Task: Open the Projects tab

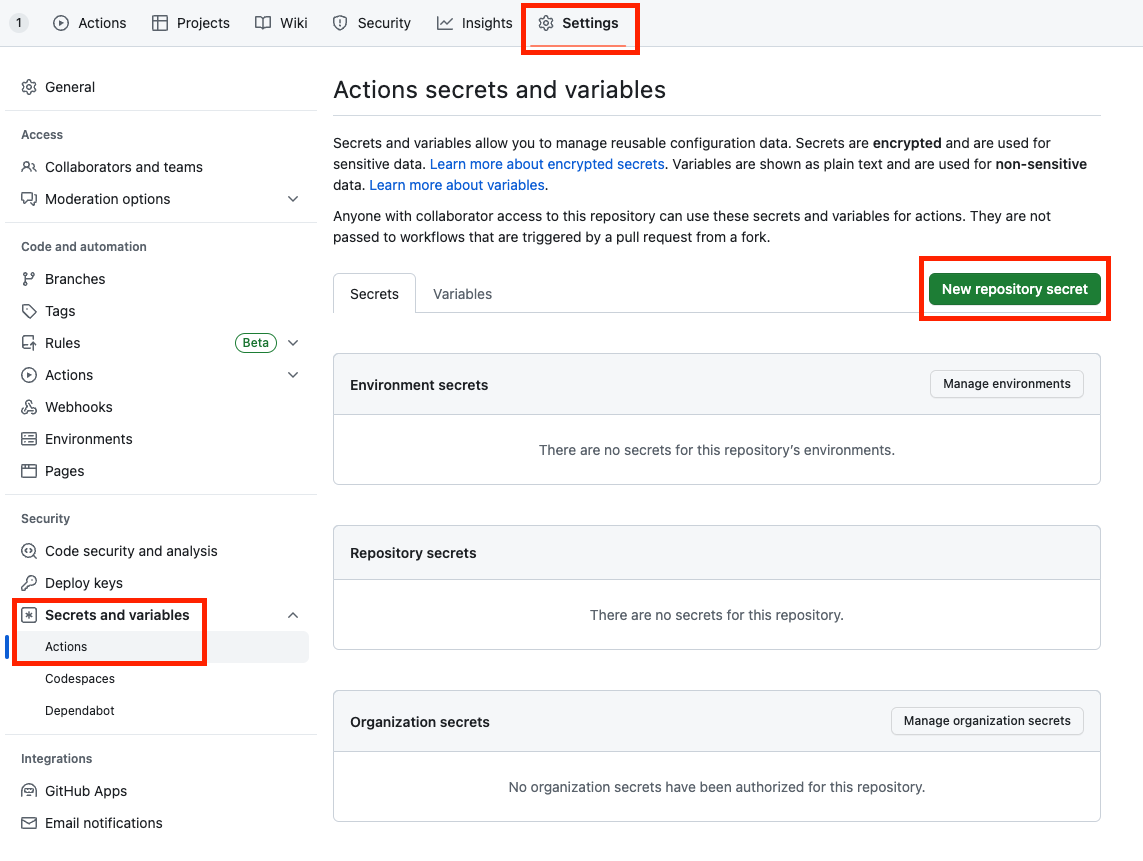Action: click(x=191, y=23)
